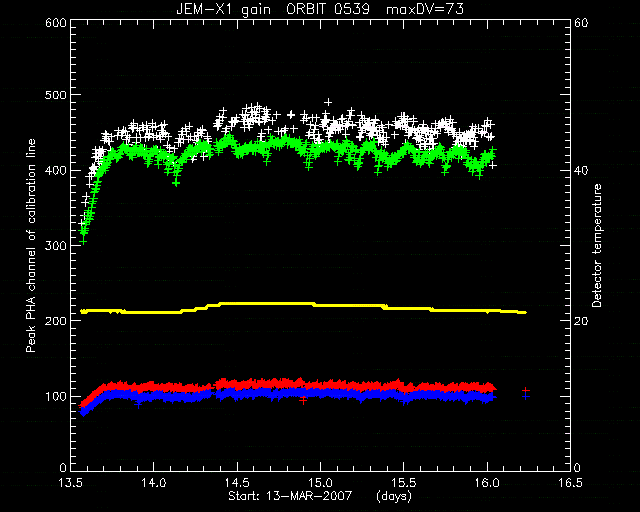Select the 600 tick label on left axis
This screenshot has width=640, height=512.
pyautogui.click(x=56, y=23)
